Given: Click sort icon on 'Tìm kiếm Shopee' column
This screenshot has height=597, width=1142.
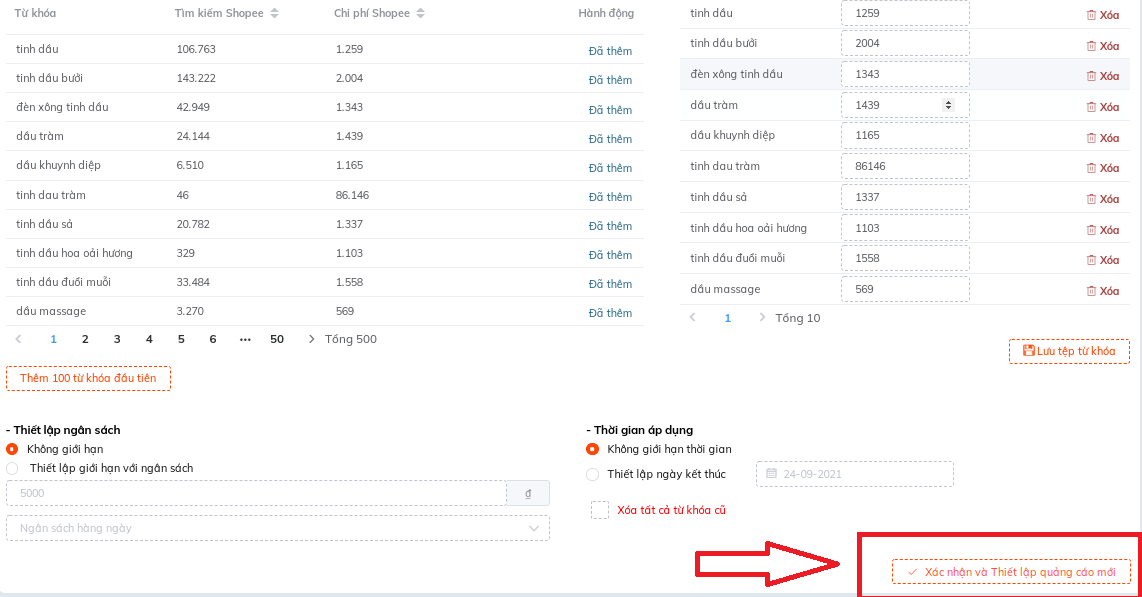Looking at the screenshot, I should (275, 14).
